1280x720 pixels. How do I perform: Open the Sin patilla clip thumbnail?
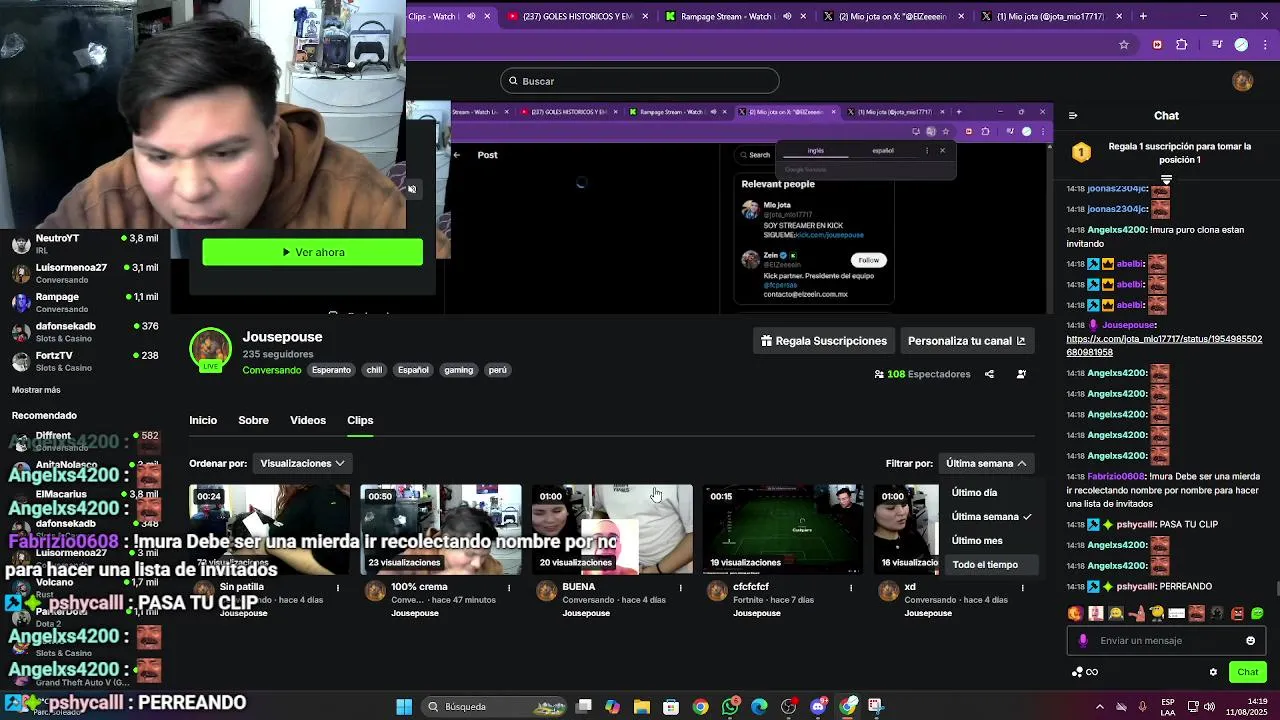(x=270, y=529)
